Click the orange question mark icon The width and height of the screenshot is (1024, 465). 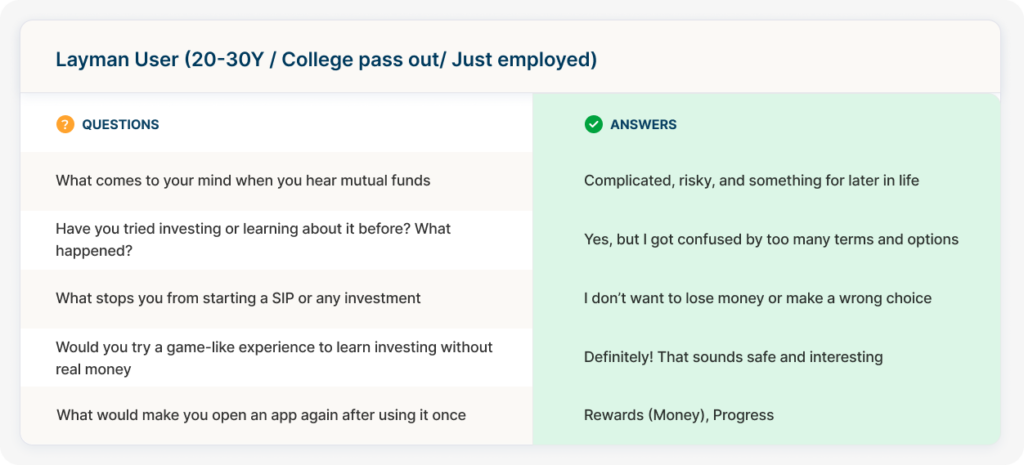[65, 124]
